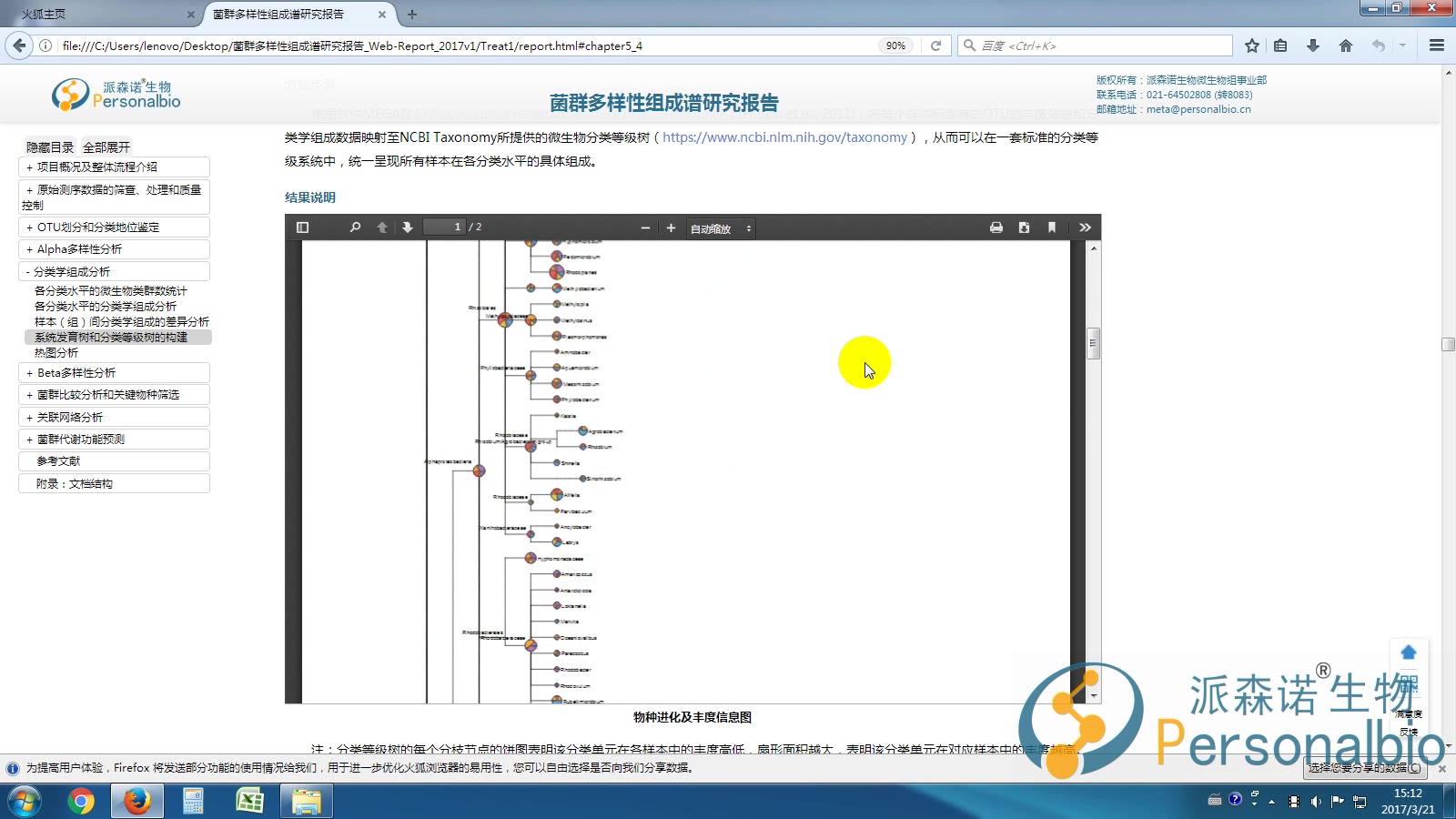Print the PDF document
The image size is (1456, 819).
point(996,227)
